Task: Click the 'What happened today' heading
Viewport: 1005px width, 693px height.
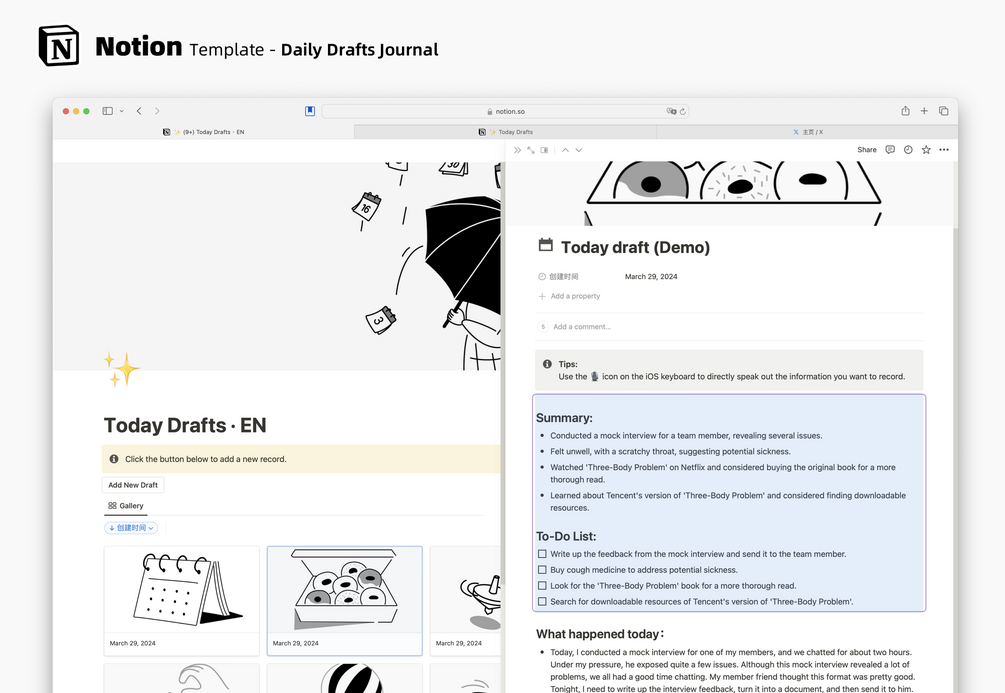Action: point(600,634)
